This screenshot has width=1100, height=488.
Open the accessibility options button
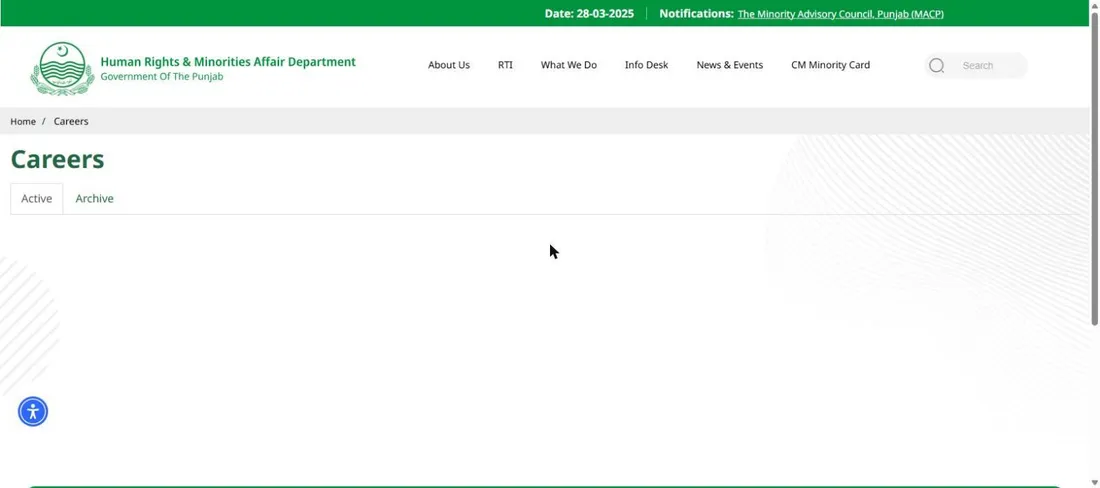(33, 412)
